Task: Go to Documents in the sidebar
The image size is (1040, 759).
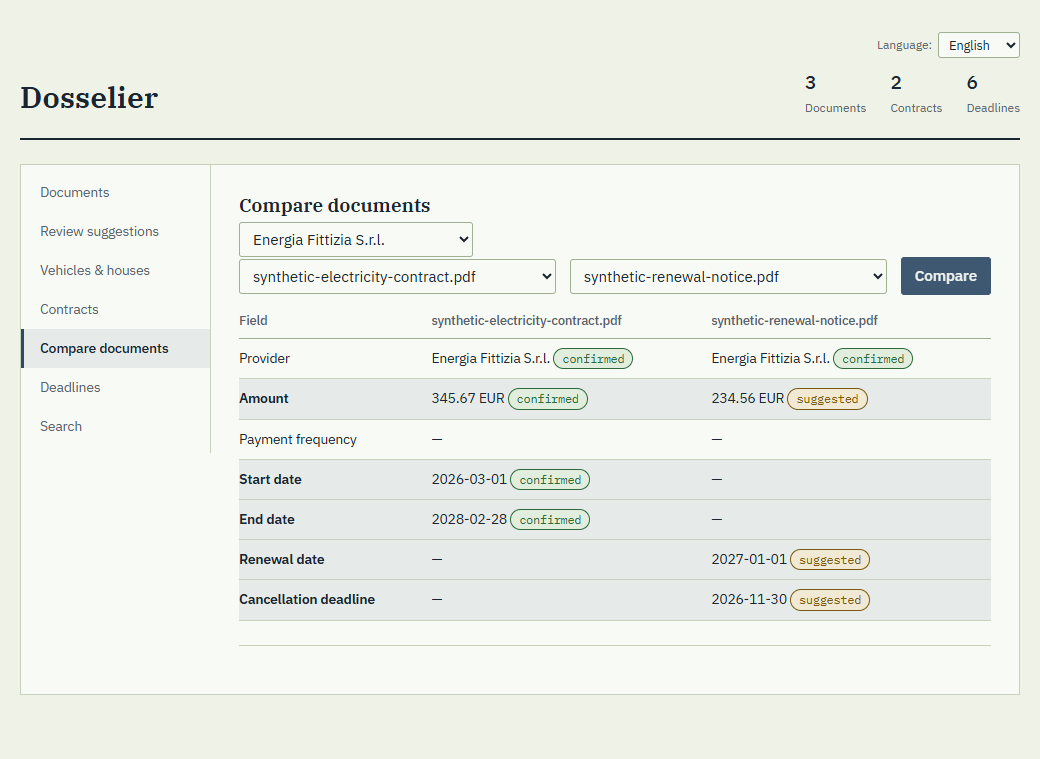Action: [x=116, y=192]
